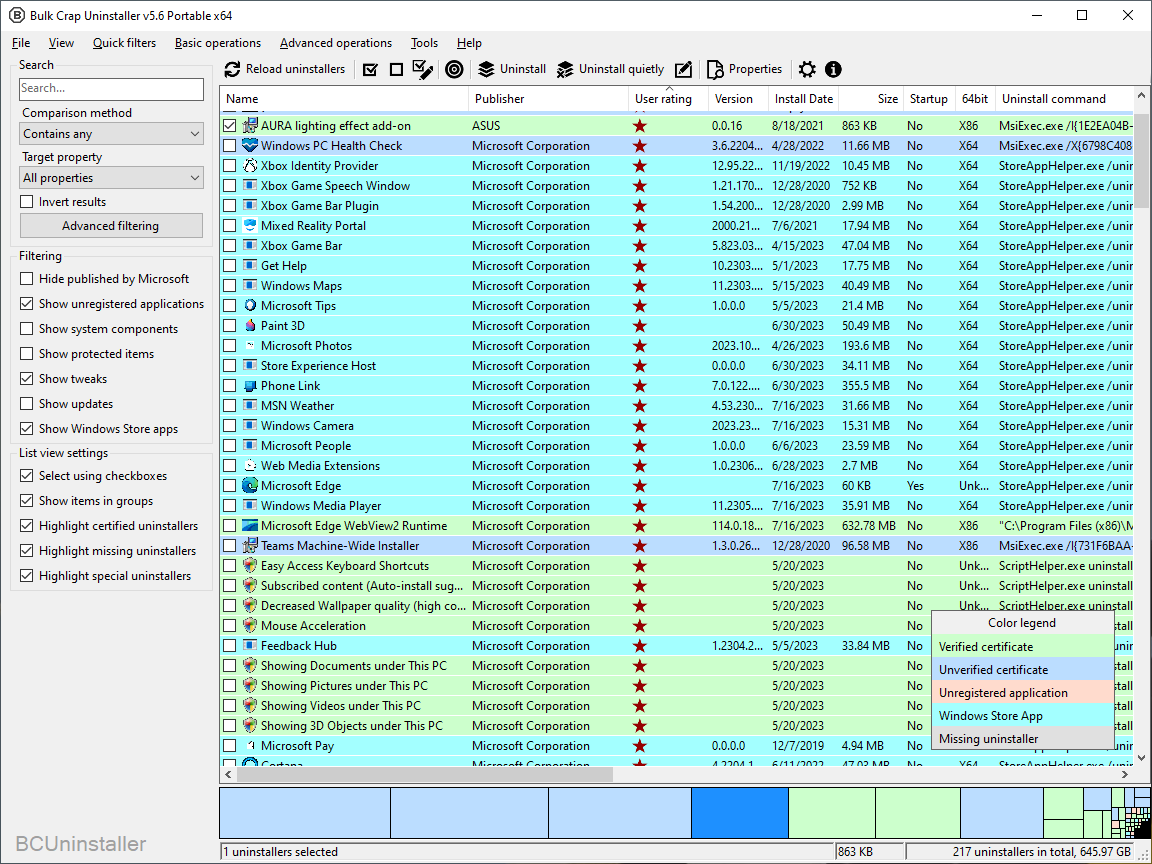Click the Paint 3D app icon
1152x864 pixels.
250,325
